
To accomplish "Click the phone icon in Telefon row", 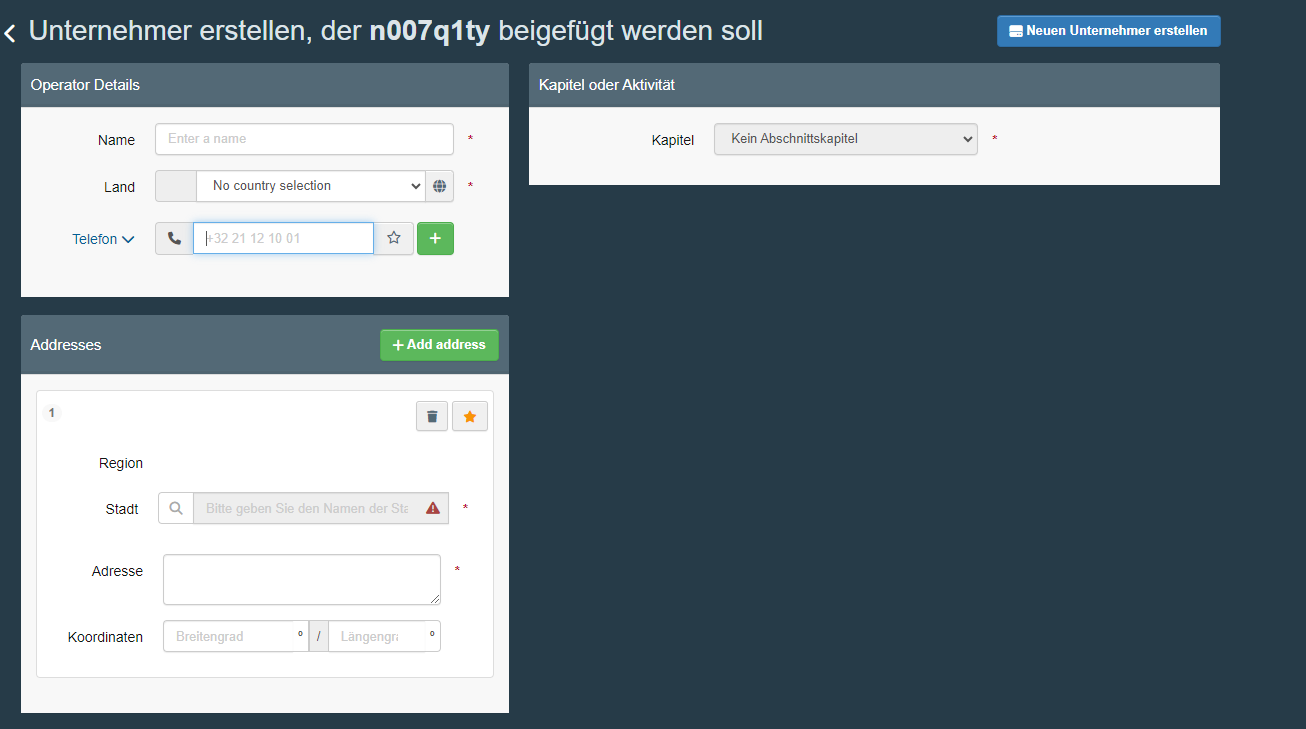I will click(174, 239).
